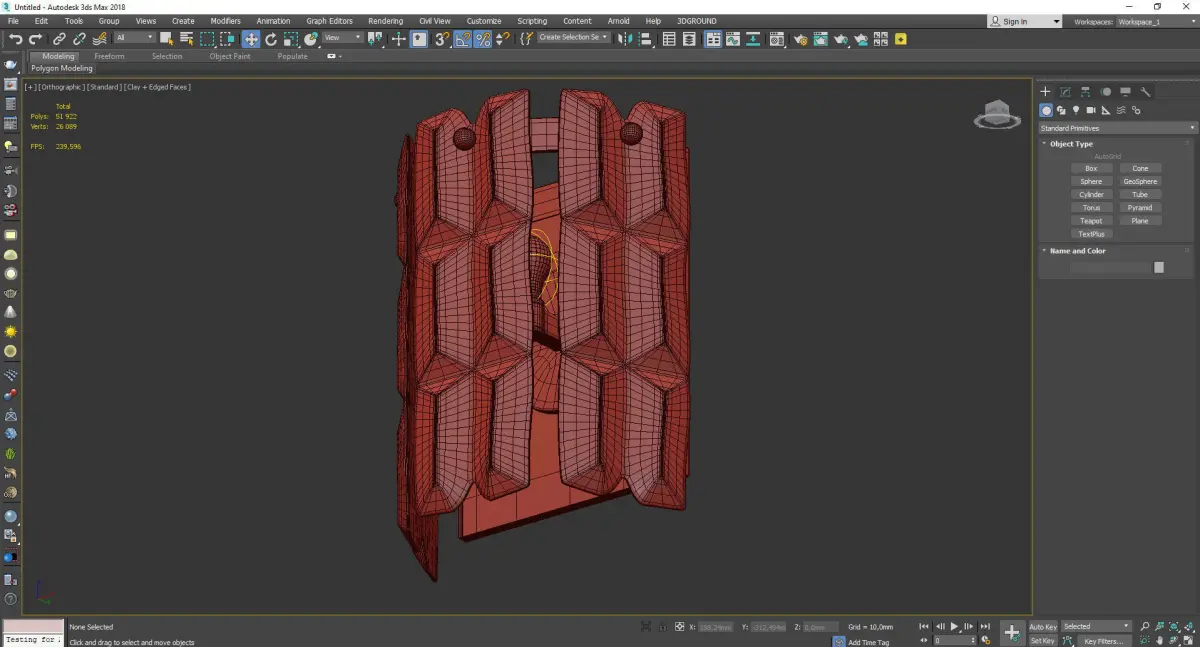
Task: Switch to the Populate ribbon tab
Action: click(x=293, y=56)
